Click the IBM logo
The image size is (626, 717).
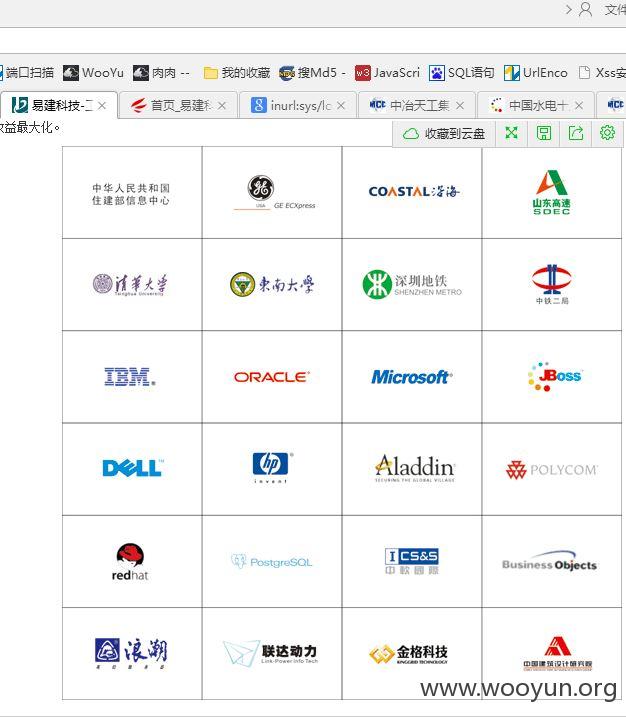click(130, 377)
